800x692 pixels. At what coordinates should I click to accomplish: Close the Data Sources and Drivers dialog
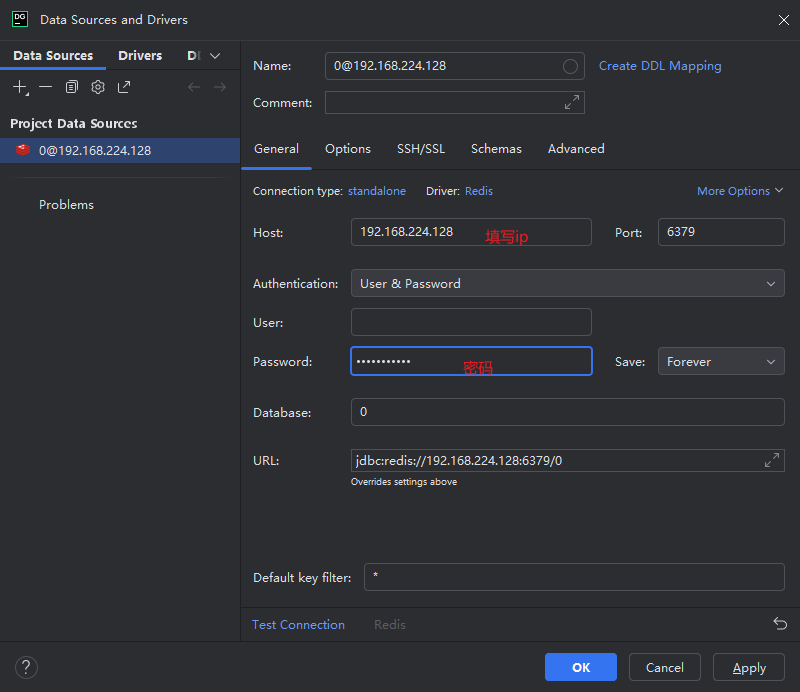[784, 20]
